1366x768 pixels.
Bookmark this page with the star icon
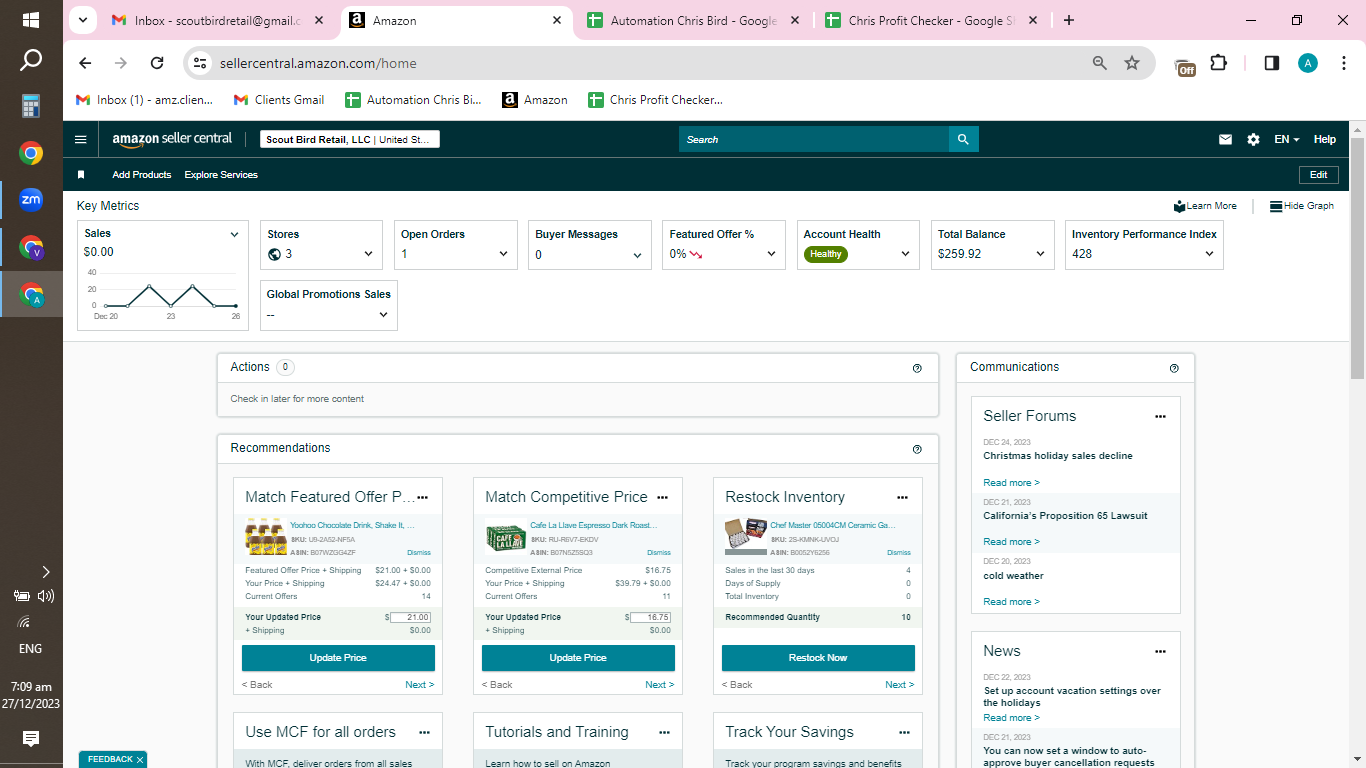1132,63
